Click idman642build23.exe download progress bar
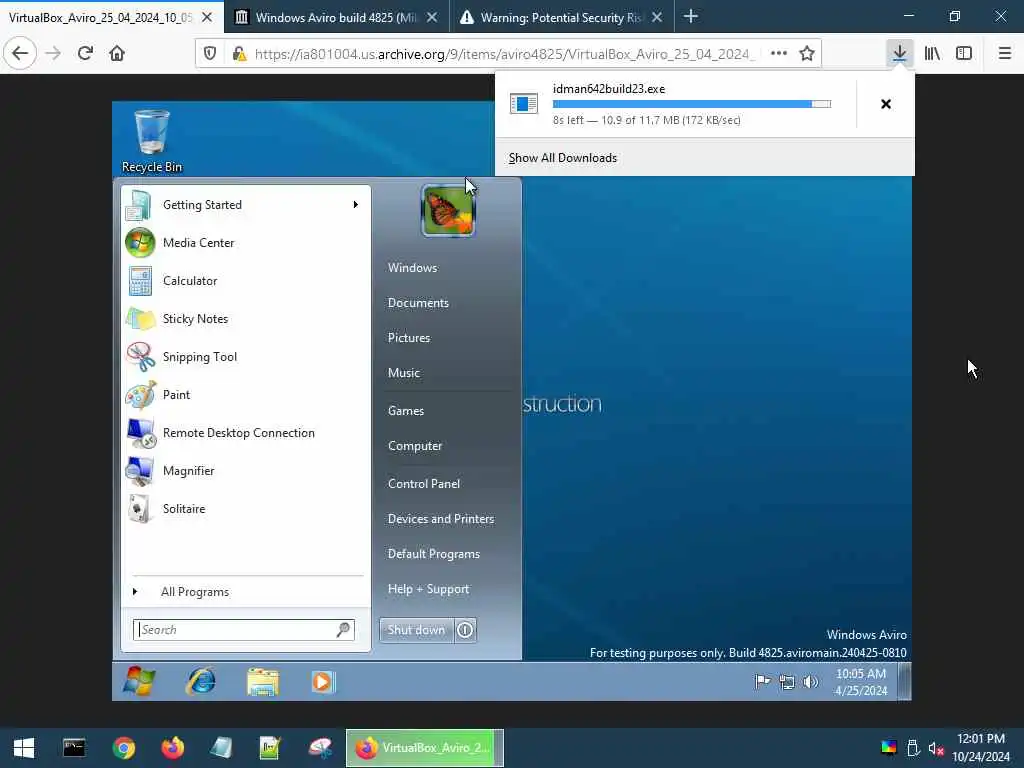Screen dimensions: 1024x768 pos(692,104)
